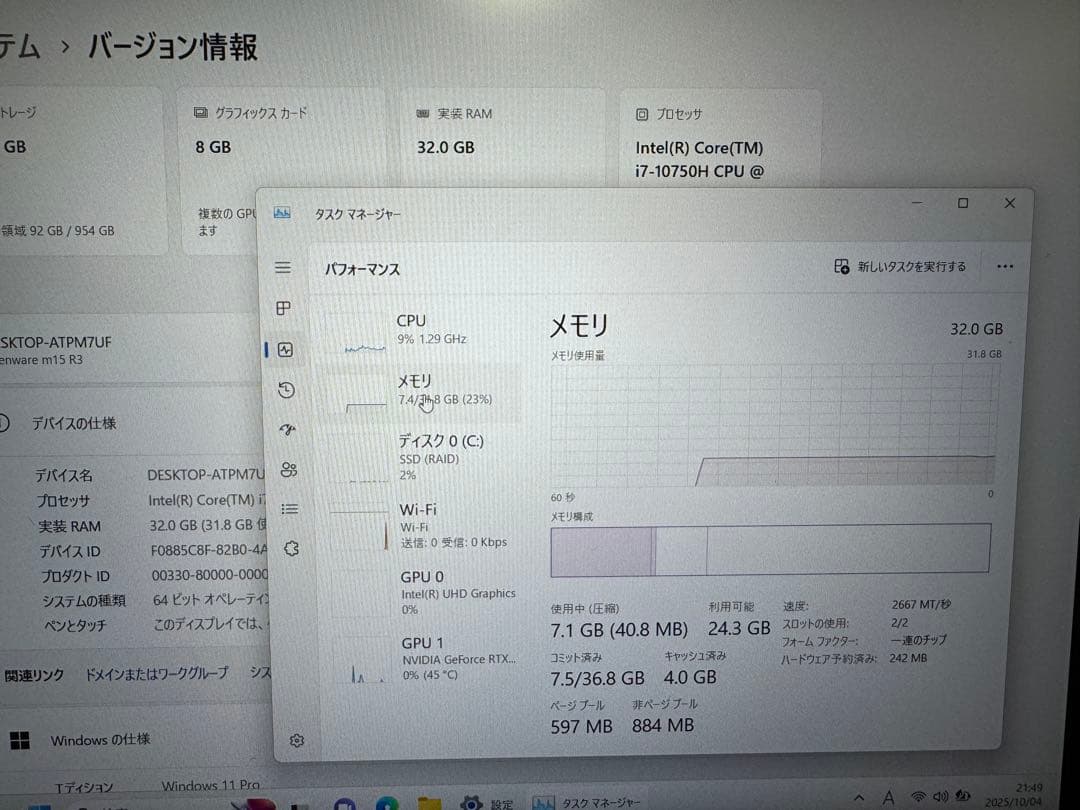Image resolution: width=1080 pixels, height=810 pixels.
Task: Select the Performance tab icon in sidebar
Action: 286,349
